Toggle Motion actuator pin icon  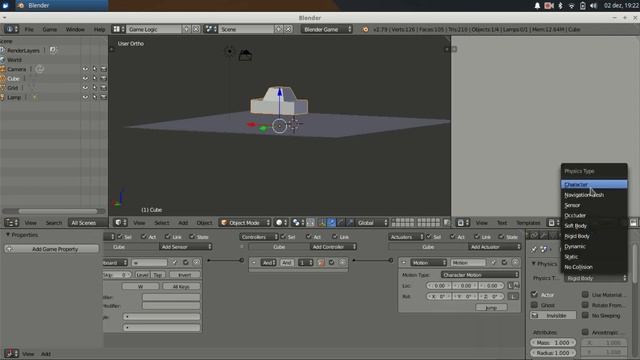493,262
